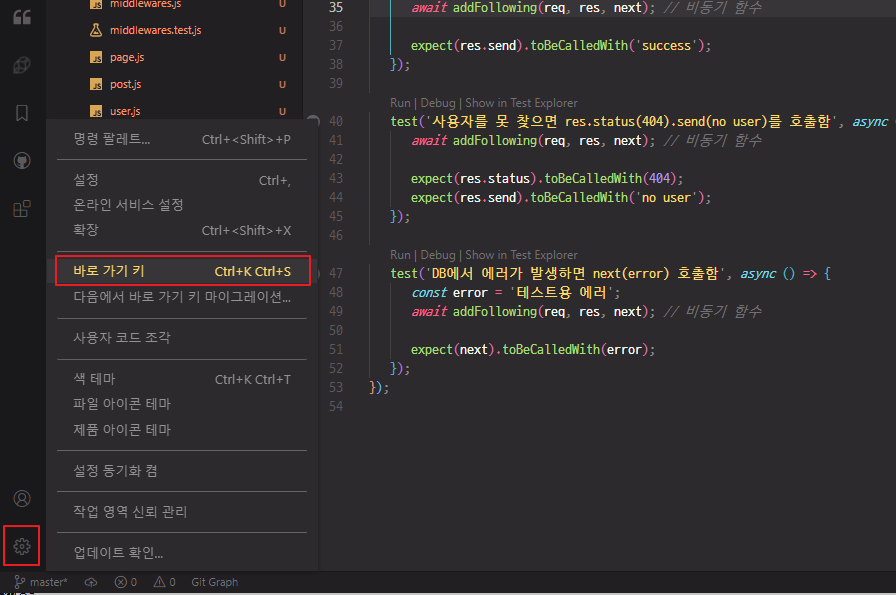Click Debug code lens above line 40

pos(438,103)
